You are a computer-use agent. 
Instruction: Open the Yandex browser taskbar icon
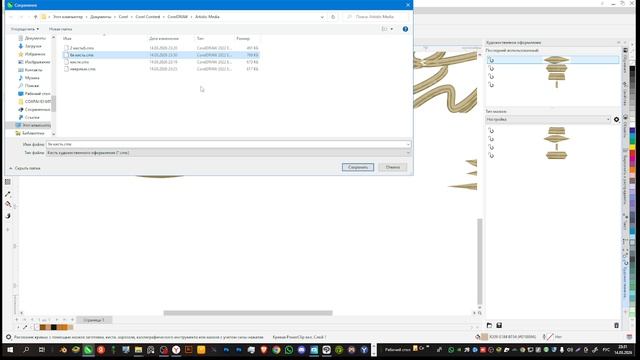click(x=176, y=350)
